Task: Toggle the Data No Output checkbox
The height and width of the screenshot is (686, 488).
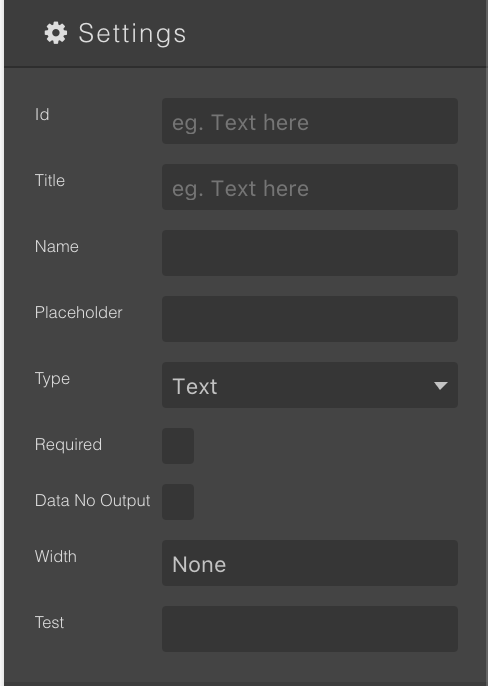Action: [178, 502]
